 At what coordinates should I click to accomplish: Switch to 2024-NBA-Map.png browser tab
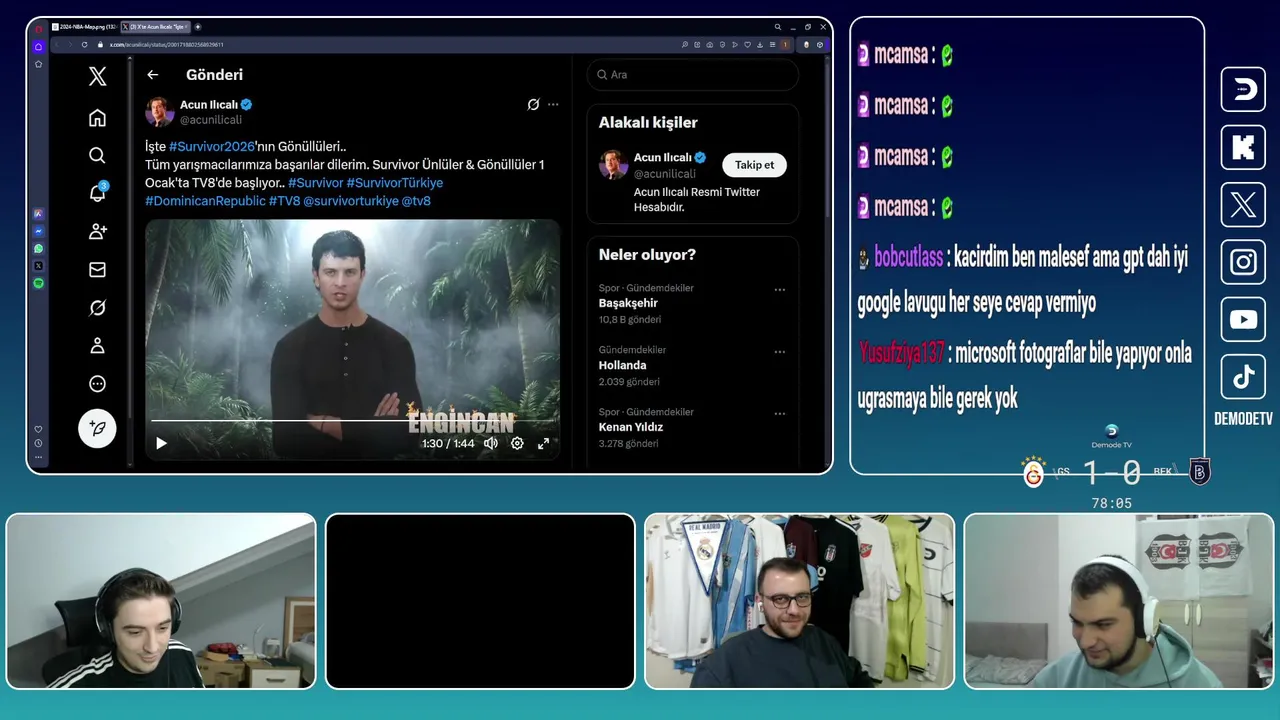[83, 27]
